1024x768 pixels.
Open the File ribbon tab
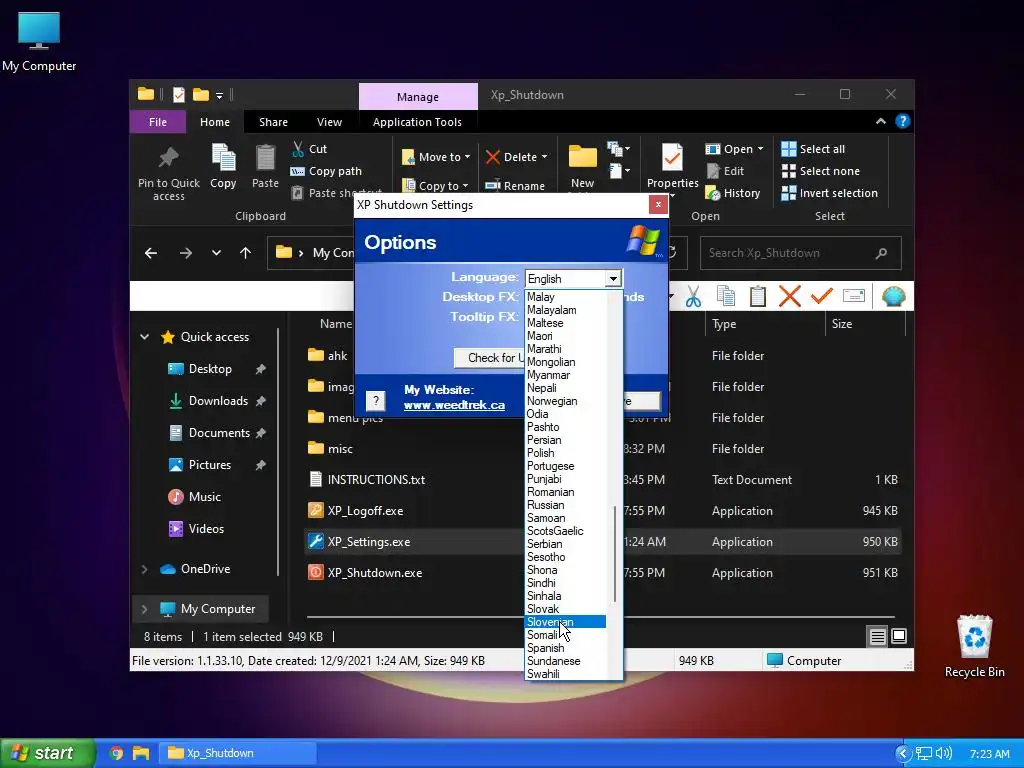tap(157, 122)
